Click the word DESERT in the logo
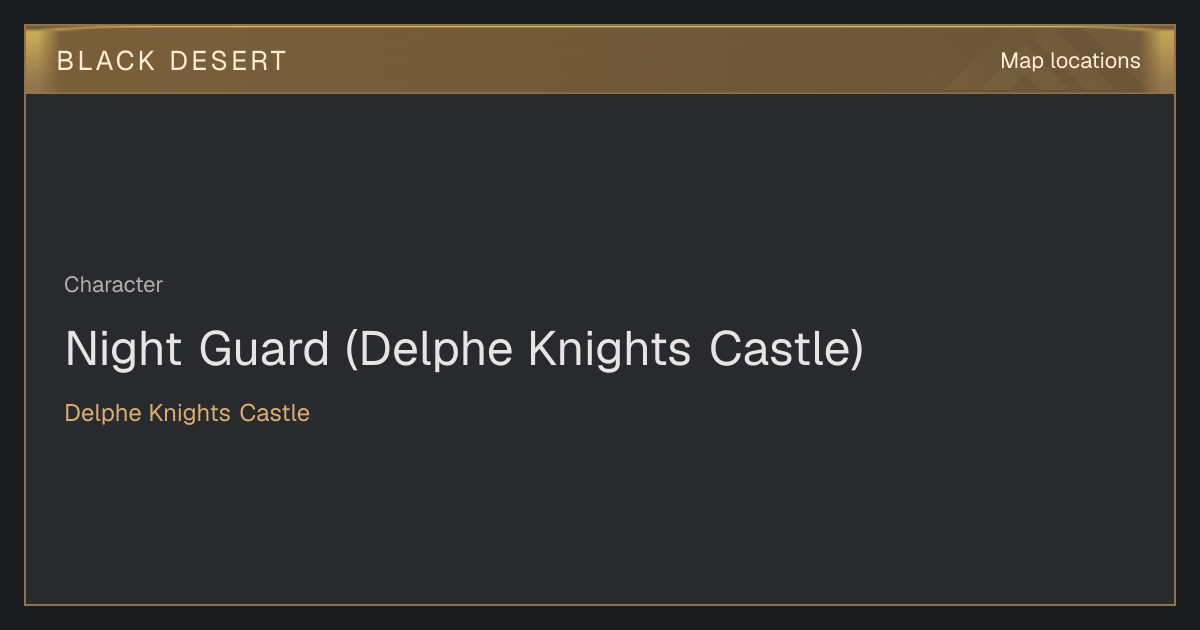Screen dimensions: 1200x630 (229, 61)
